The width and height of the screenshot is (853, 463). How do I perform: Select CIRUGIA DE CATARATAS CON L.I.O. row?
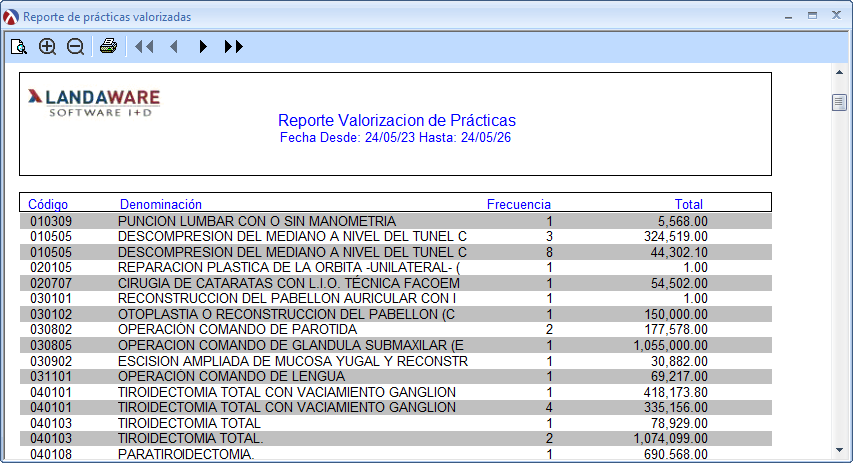tap(289, 283)
